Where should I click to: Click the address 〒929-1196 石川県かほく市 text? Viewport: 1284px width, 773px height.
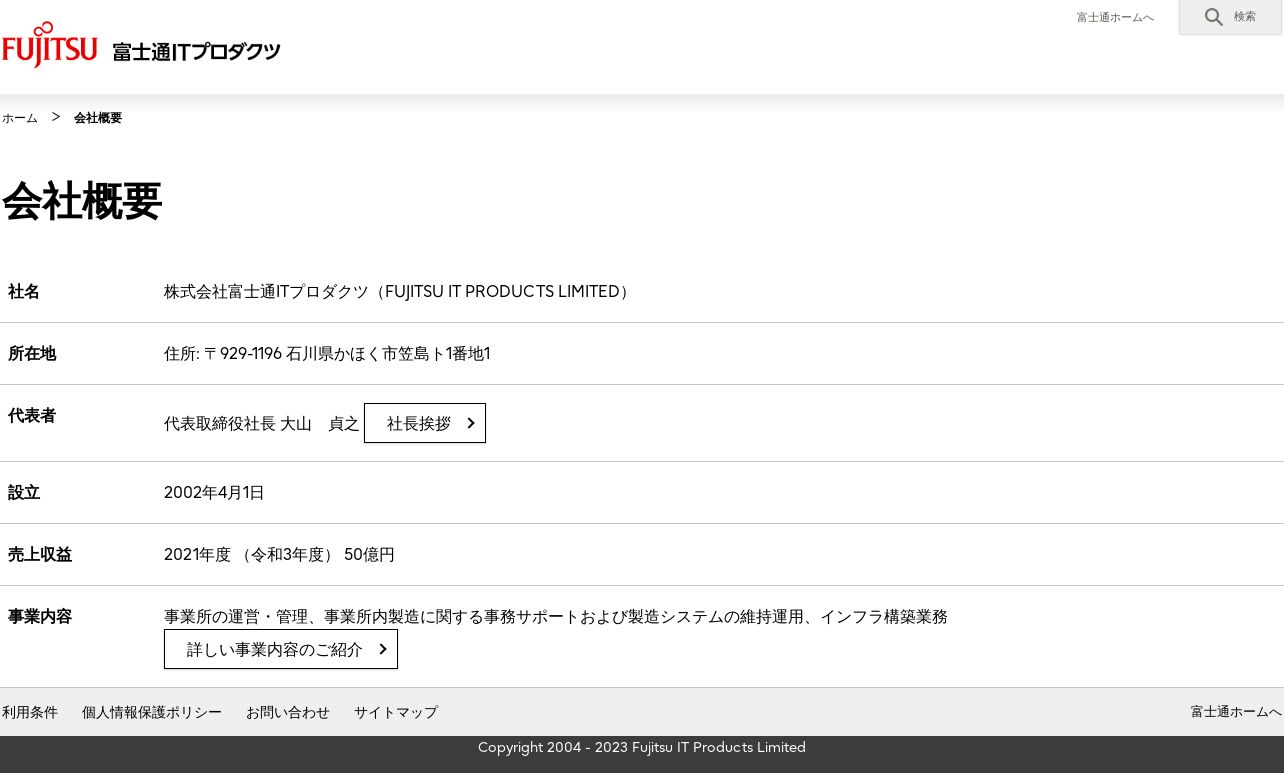(x=327, y=354)
